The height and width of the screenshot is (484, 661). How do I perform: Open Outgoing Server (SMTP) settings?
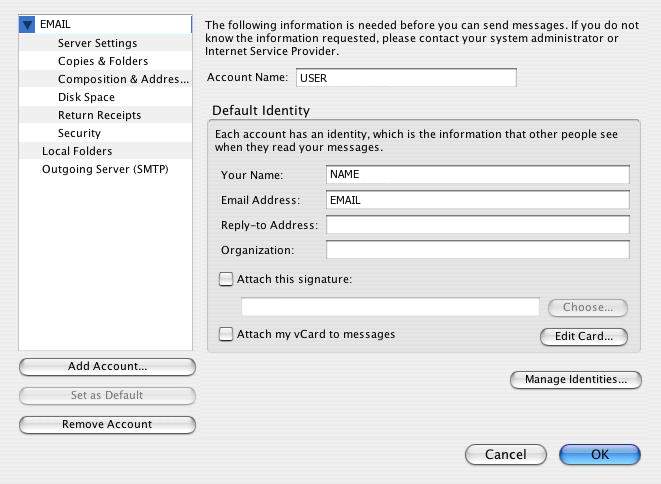click(105, 169)
